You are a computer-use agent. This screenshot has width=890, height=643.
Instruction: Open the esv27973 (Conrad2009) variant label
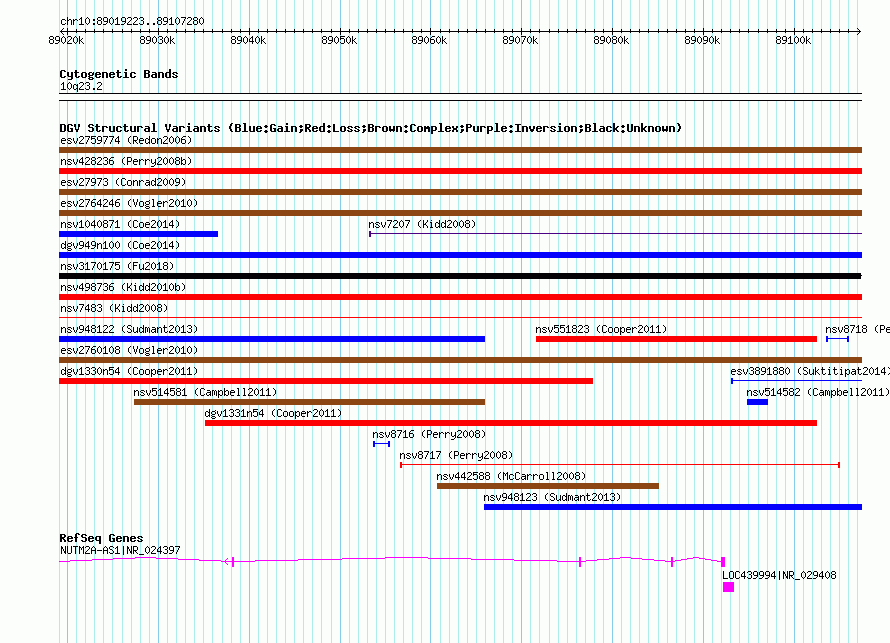[x=123, y=182]
